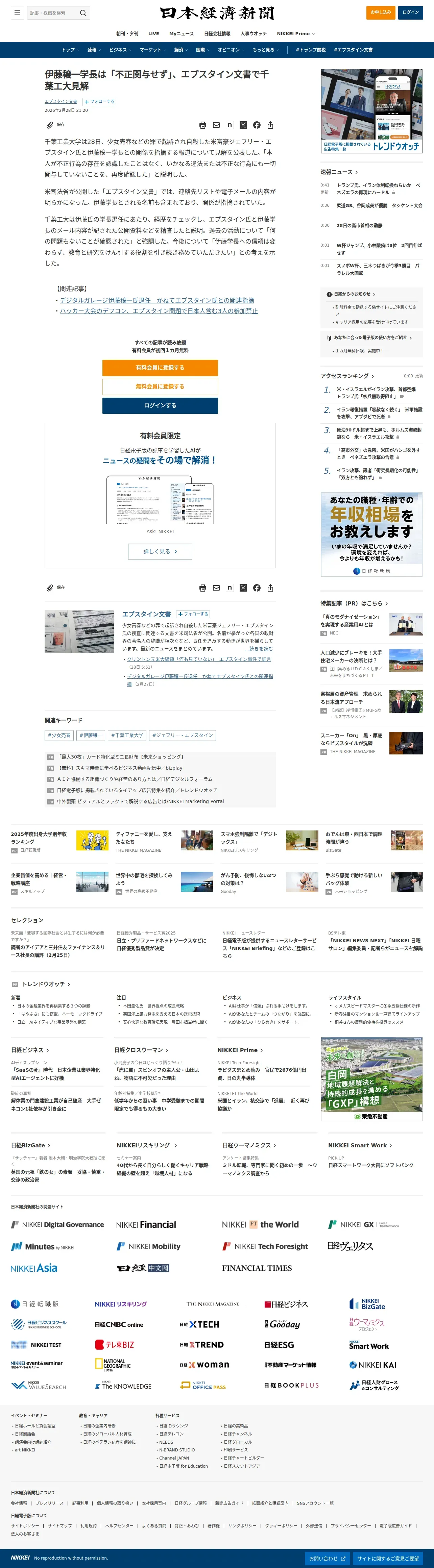Image resolution: width=434 pixels, height=1568 pixels.
Task: Click the magnifier search icon
Action: click(83, 12)
